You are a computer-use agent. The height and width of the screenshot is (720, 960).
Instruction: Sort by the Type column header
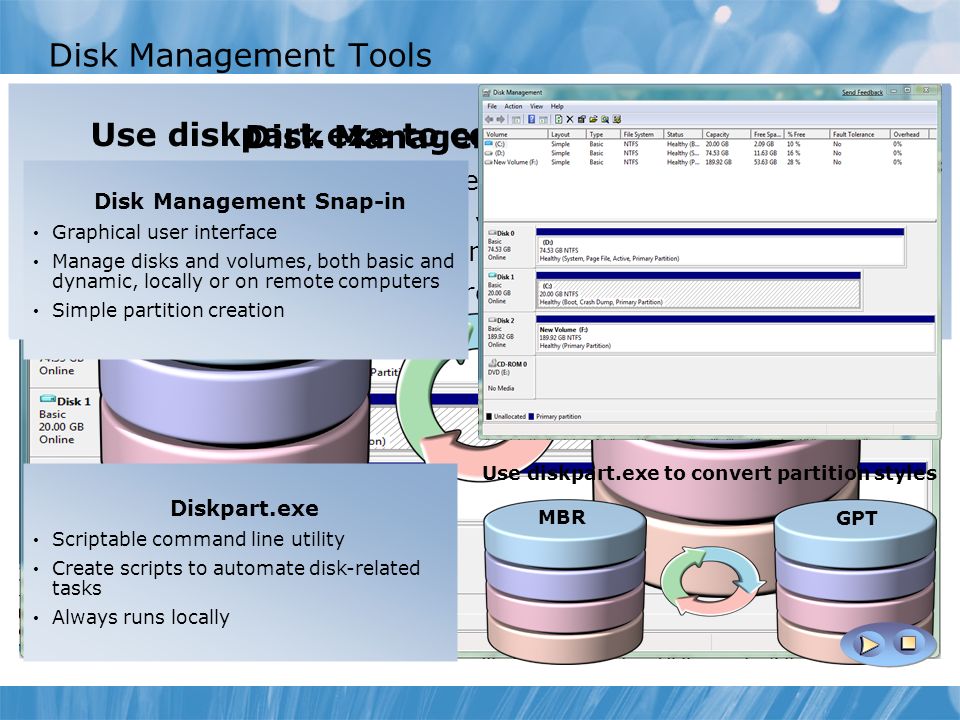point(602,134)
